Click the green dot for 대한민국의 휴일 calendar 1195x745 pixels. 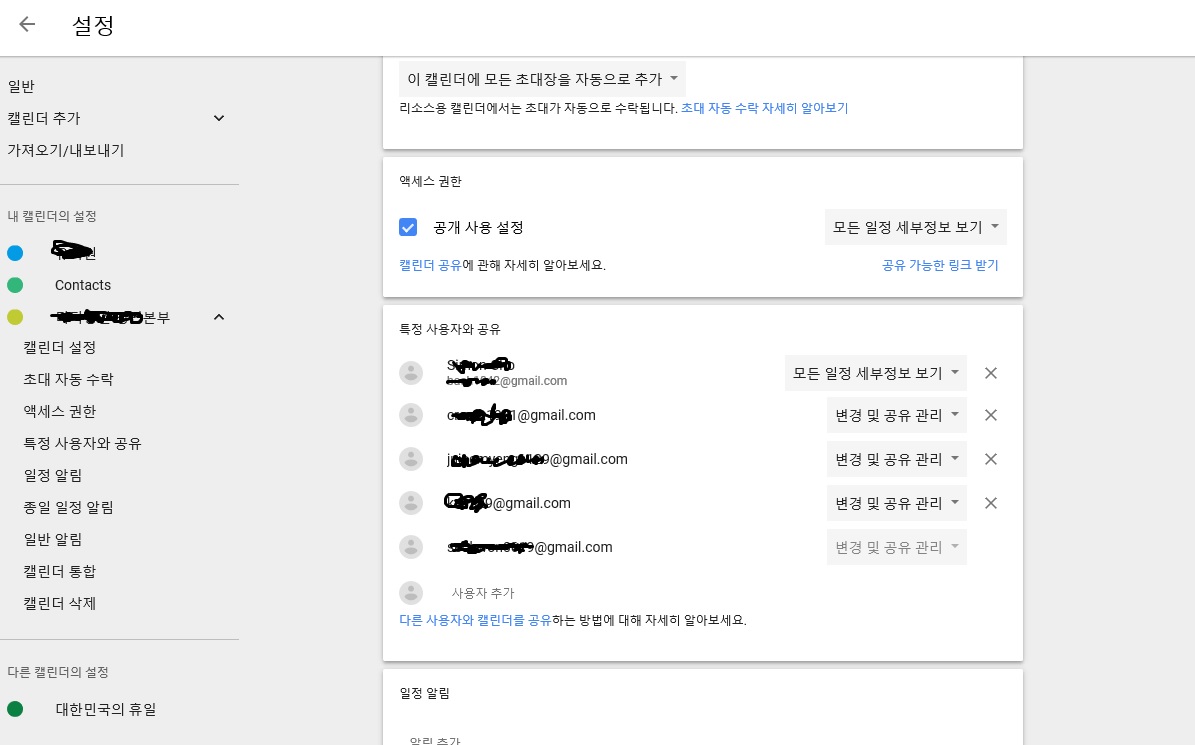[x=15, y=709]
